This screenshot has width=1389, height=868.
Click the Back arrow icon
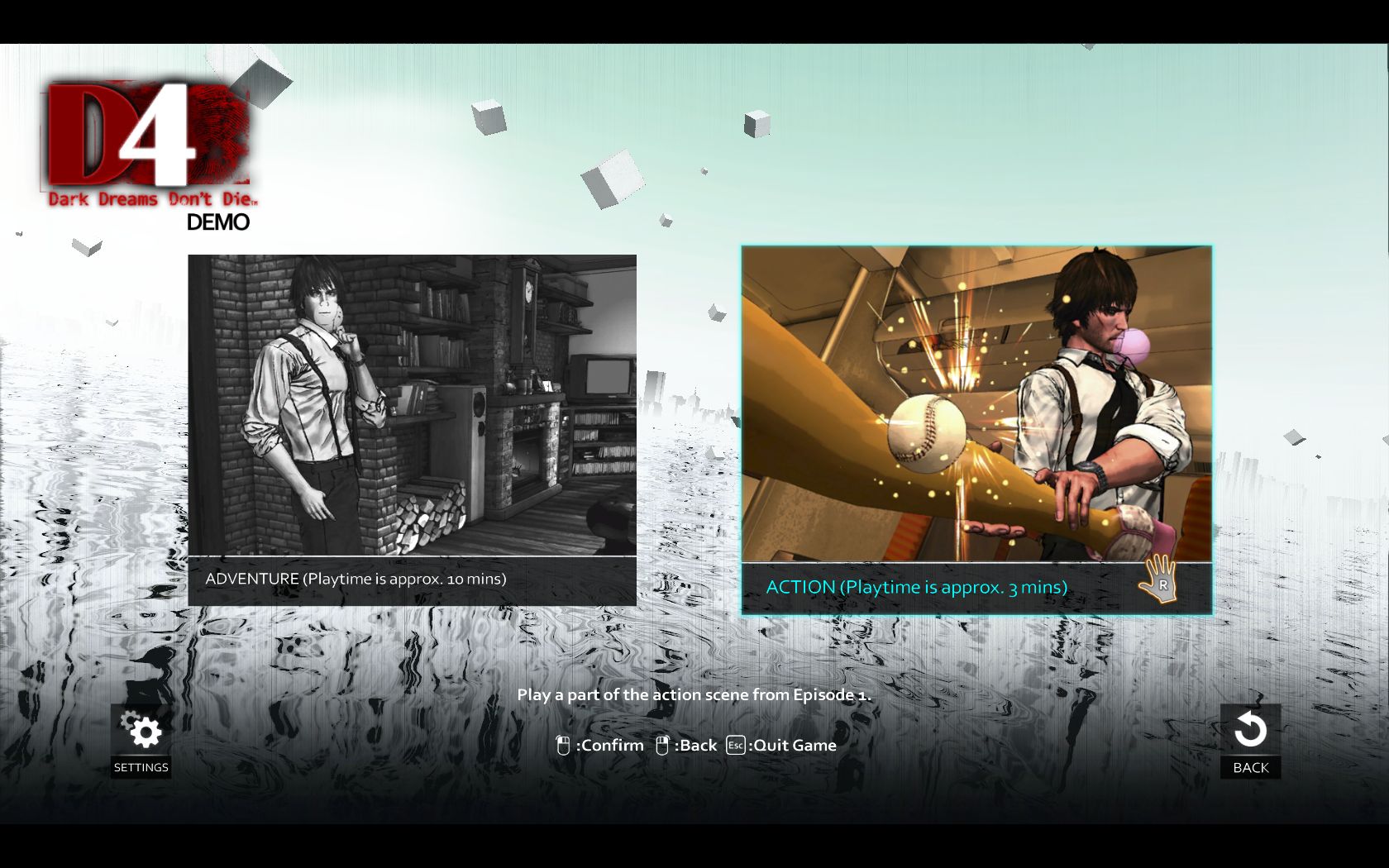pos(1250,730)
